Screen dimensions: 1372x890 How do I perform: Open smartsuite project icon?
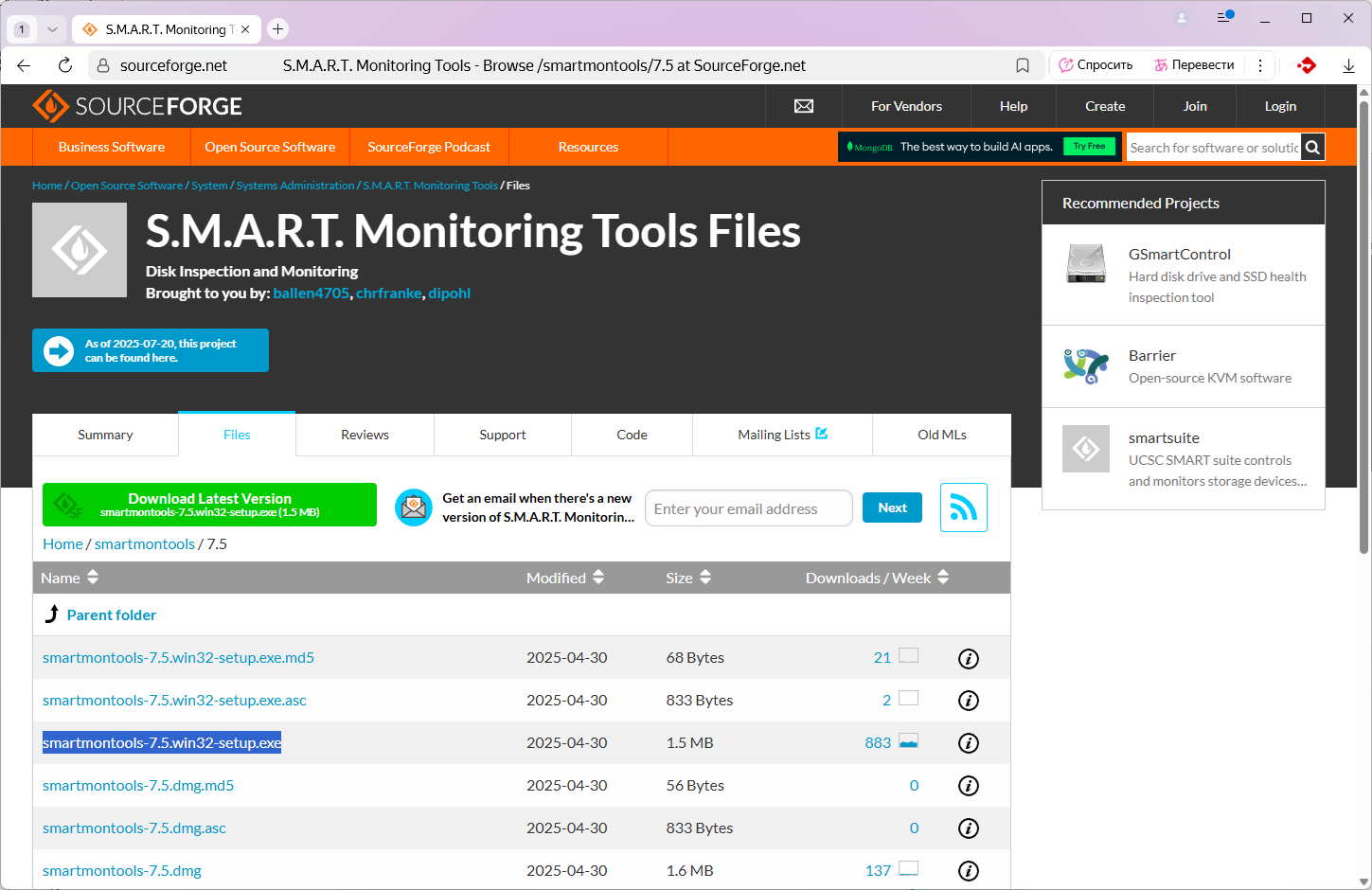point(1086,449)
